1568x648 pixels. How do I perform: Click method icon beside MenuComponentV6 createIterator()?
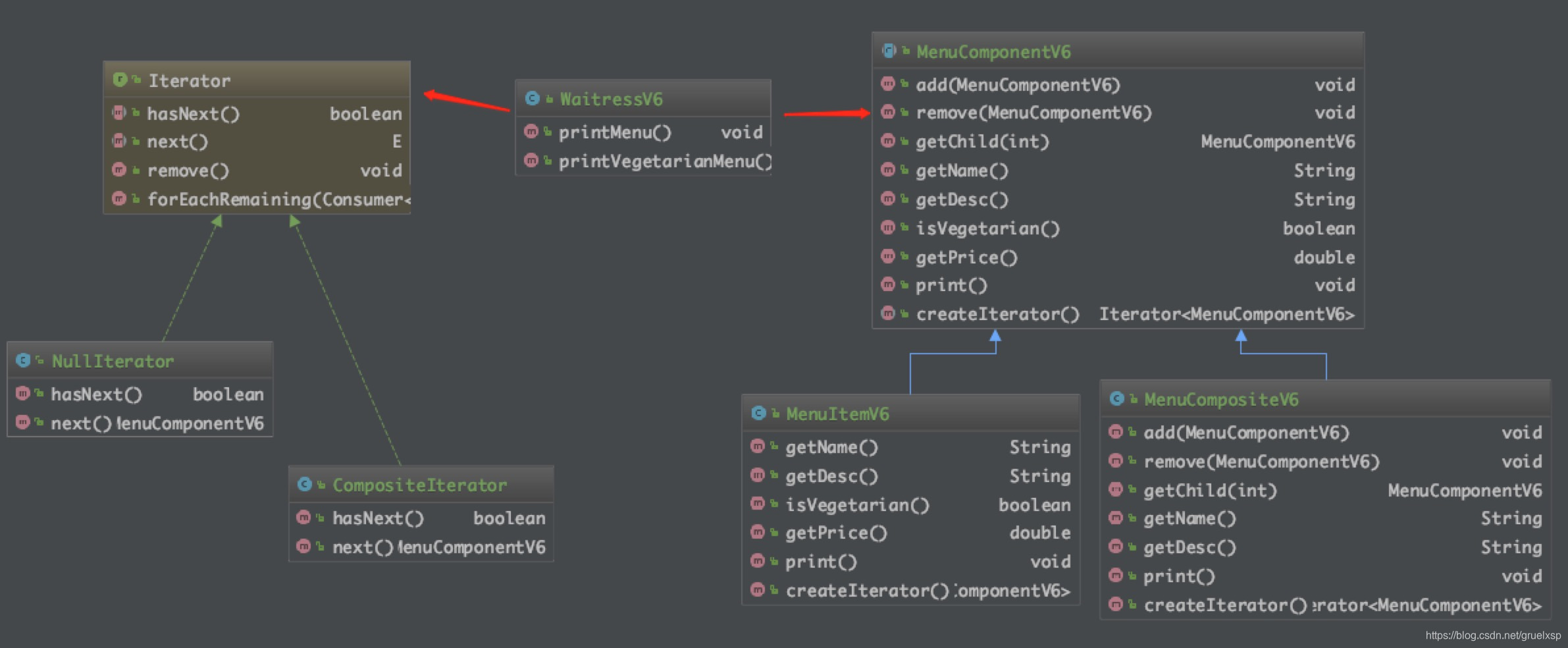click(888, 313)
